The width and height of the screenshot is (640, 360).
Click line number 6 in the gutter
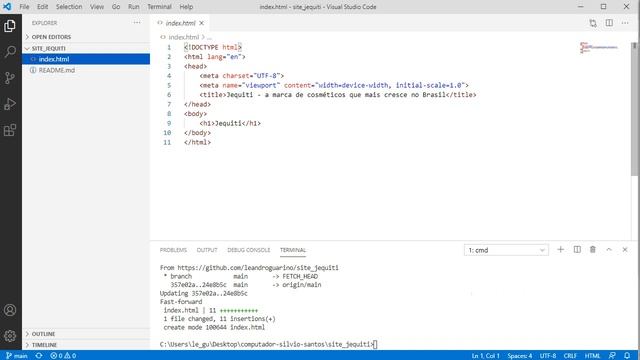169,95
